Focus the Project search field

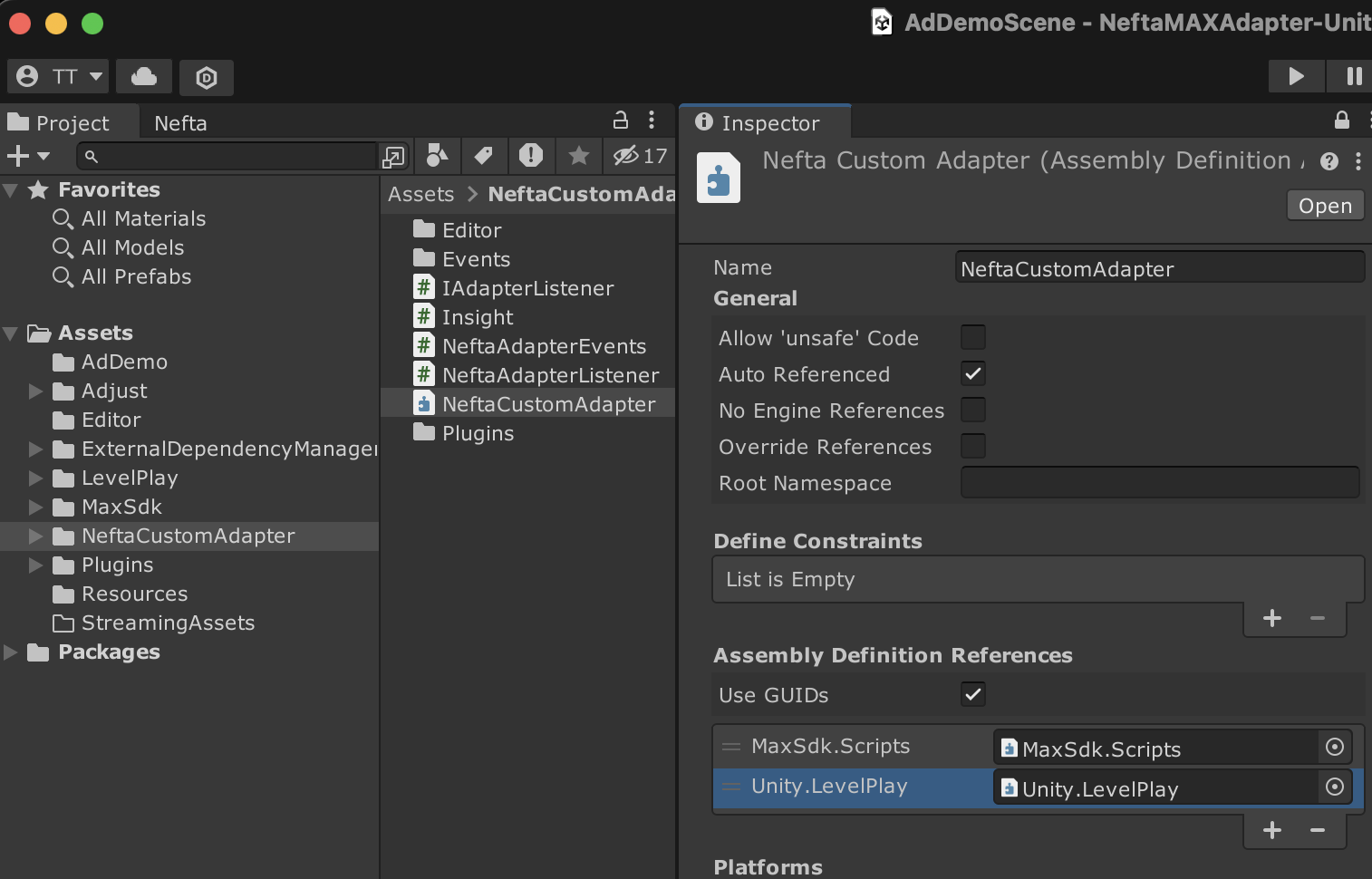[x=227, y=156]
